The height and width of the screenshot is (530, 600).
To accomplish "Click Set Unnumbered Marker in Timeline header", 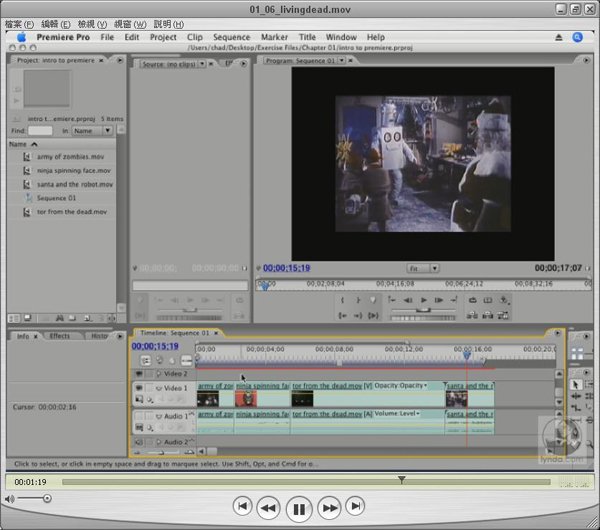I will tap(172, 360).
